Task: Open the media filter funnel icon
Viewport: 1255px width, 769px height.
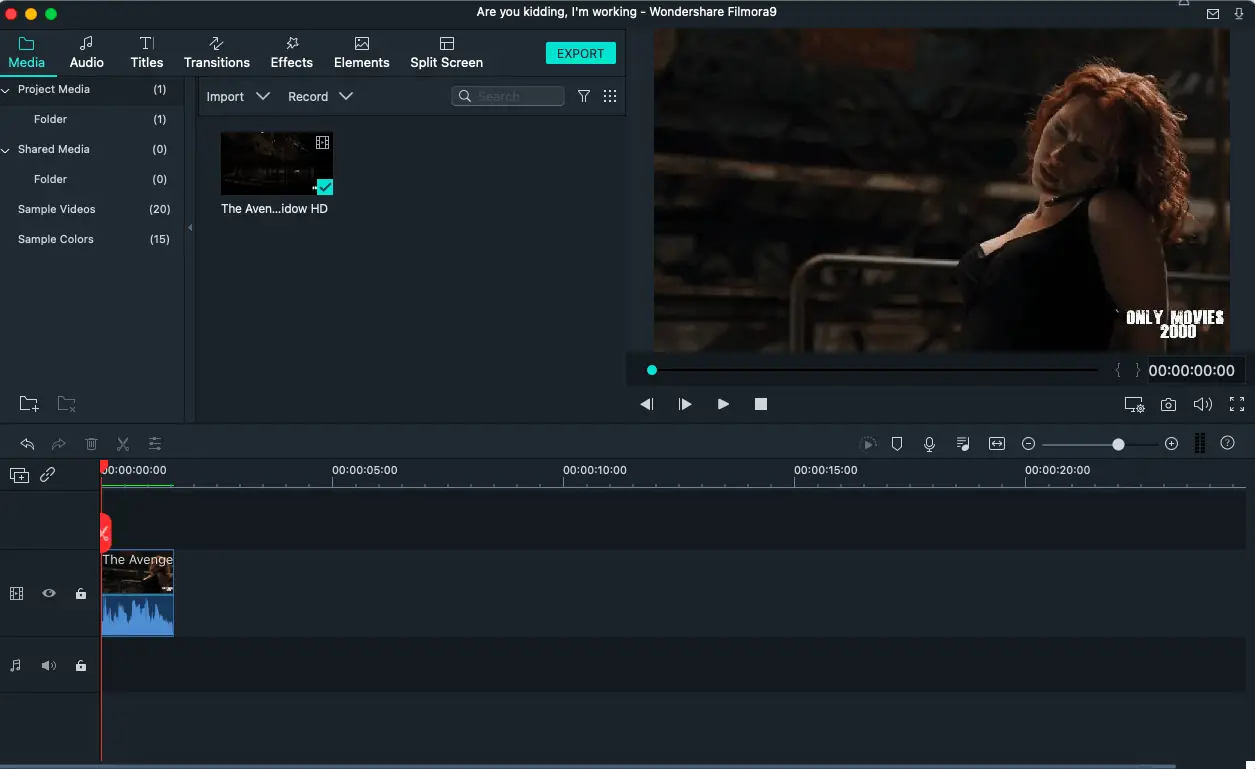Action: point(584,97)
